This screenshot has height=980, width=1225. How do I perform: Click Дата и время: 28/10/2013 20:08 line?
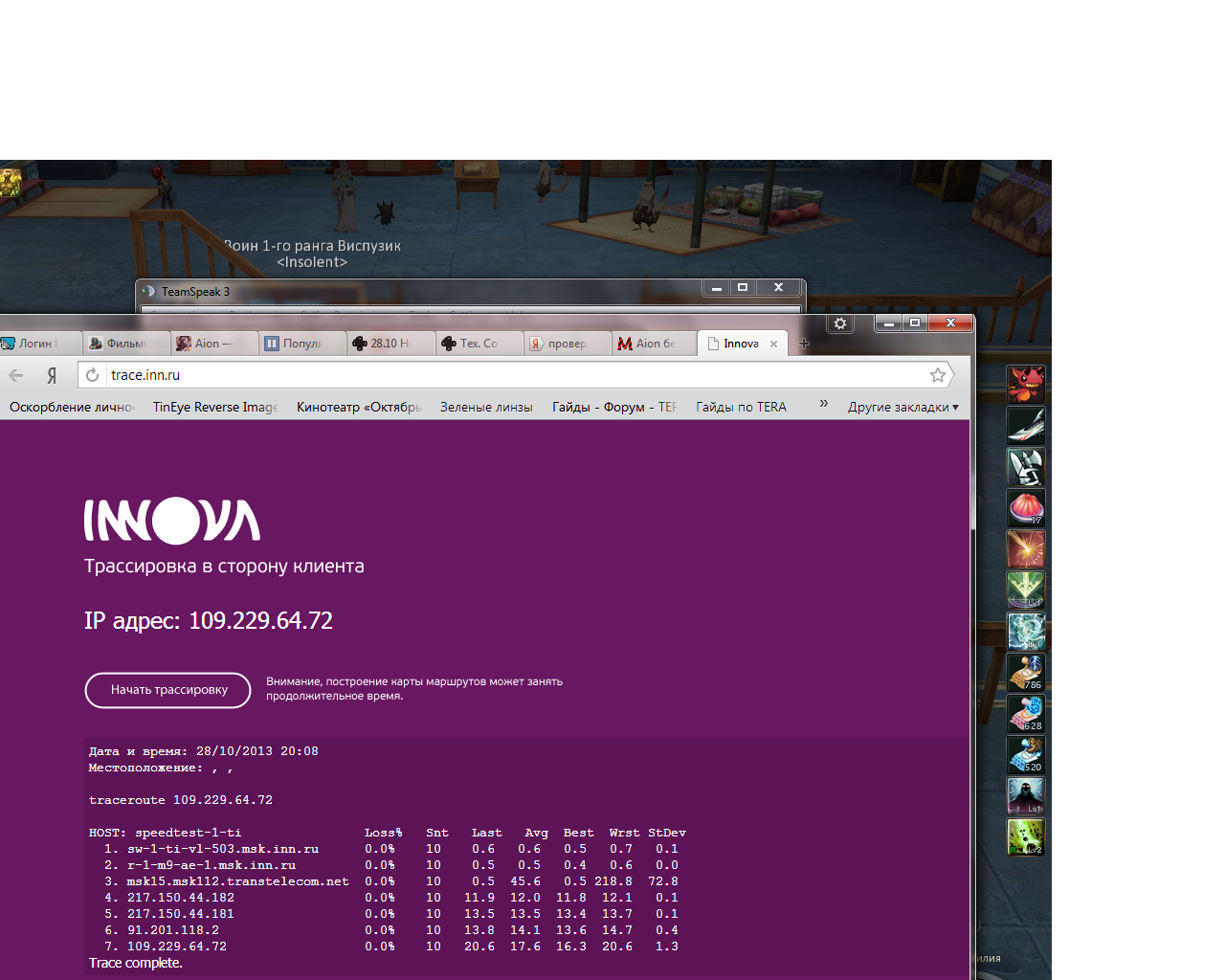click(x=204, y=751)
